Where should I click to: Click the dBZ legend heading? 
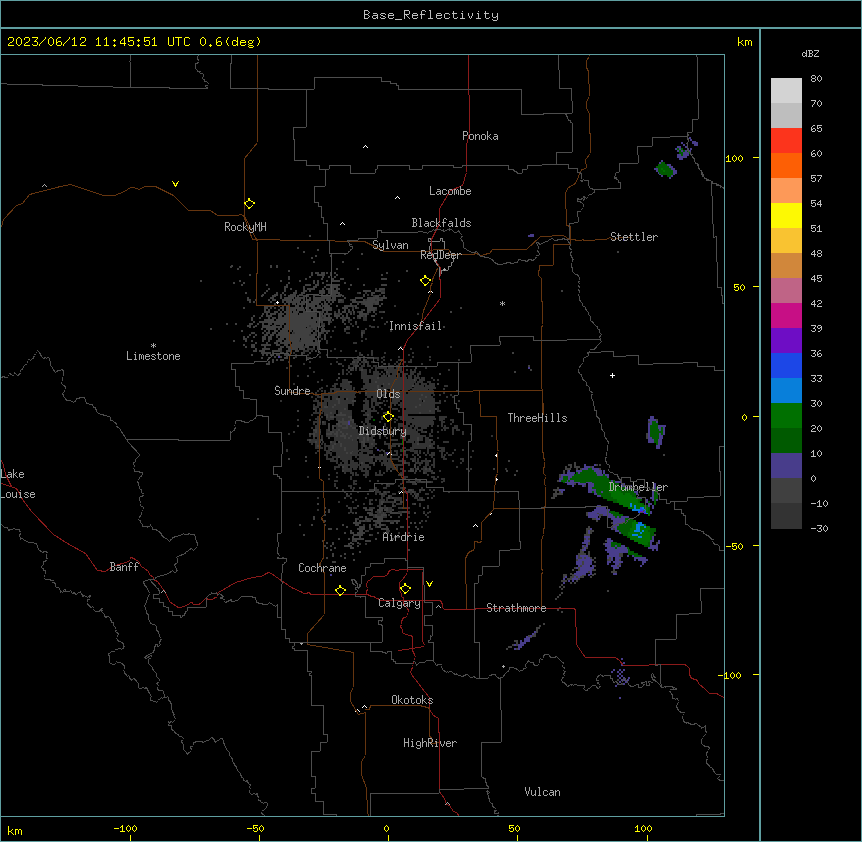[810, 53]
